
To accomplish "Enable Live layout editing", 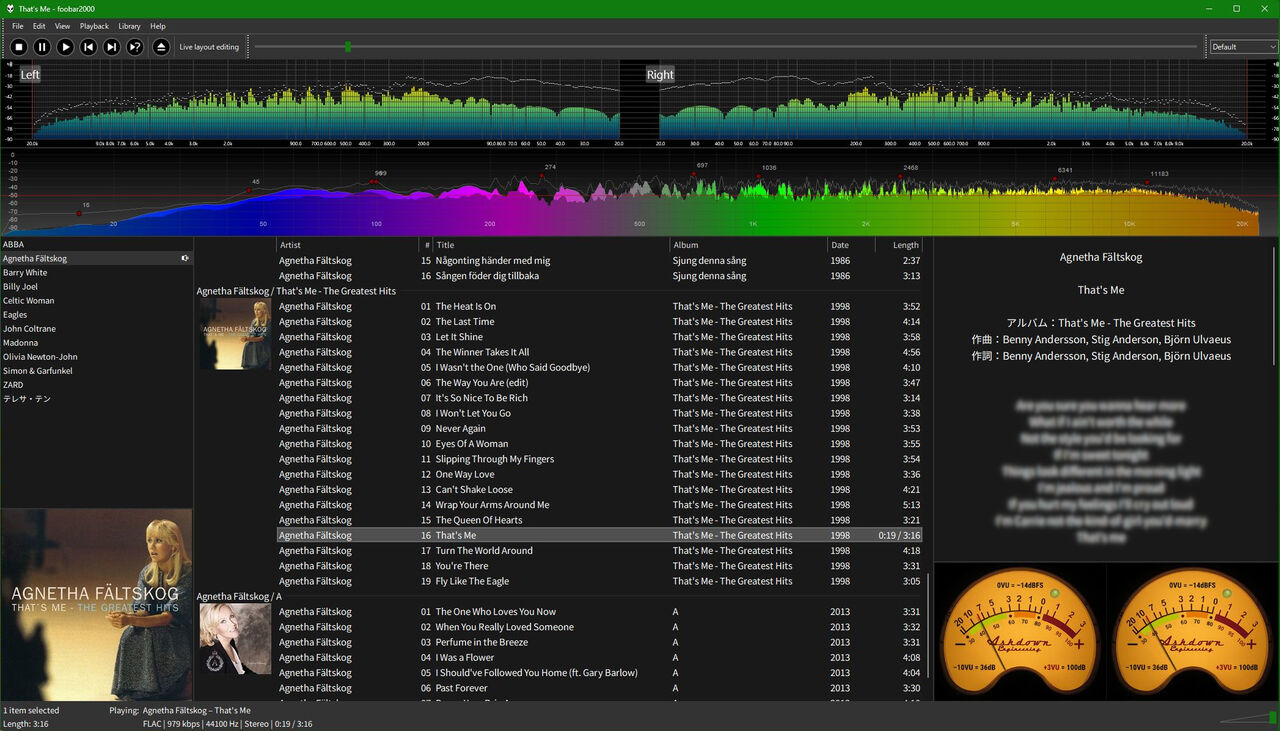I will 208,46.
